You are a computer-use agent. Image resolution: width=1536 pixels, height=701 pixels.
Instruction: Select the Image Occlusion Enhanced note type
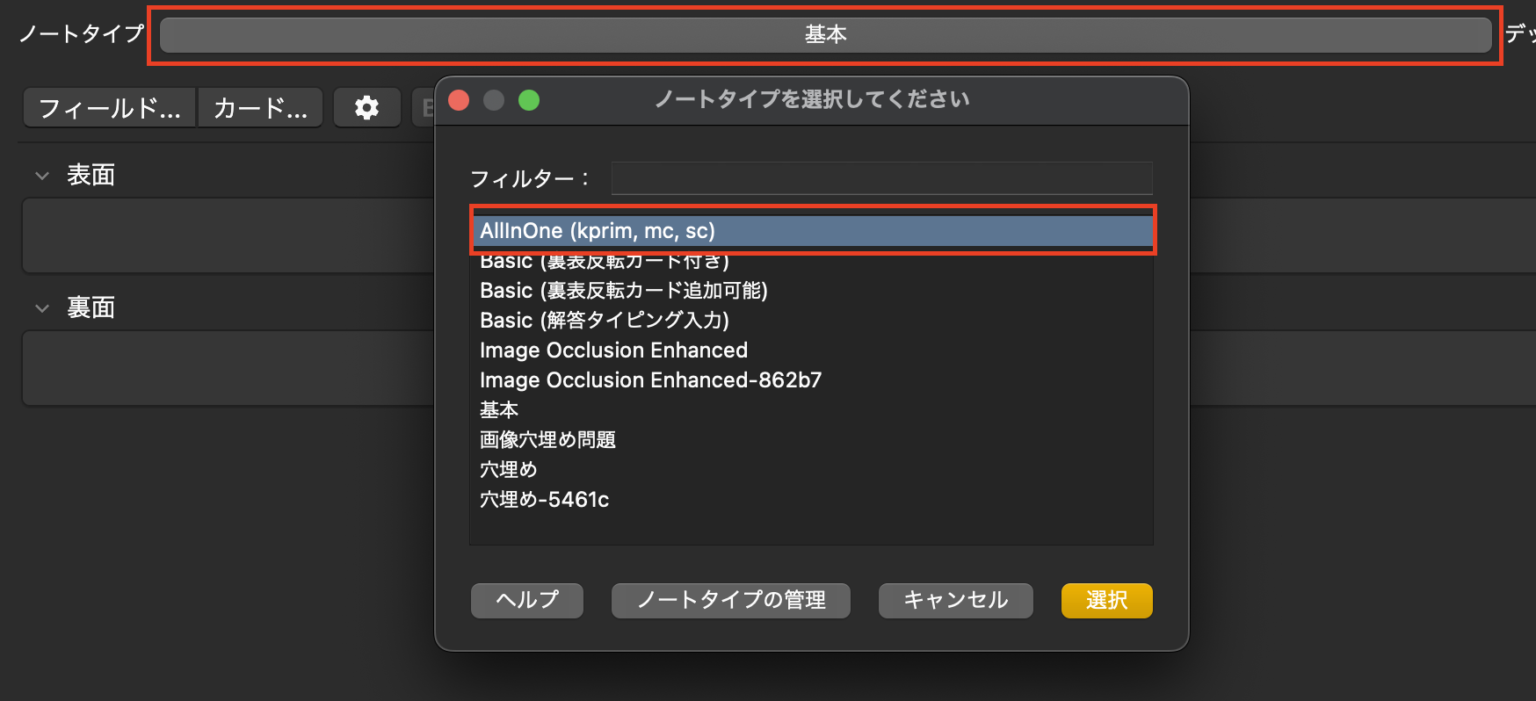point(613,350)
